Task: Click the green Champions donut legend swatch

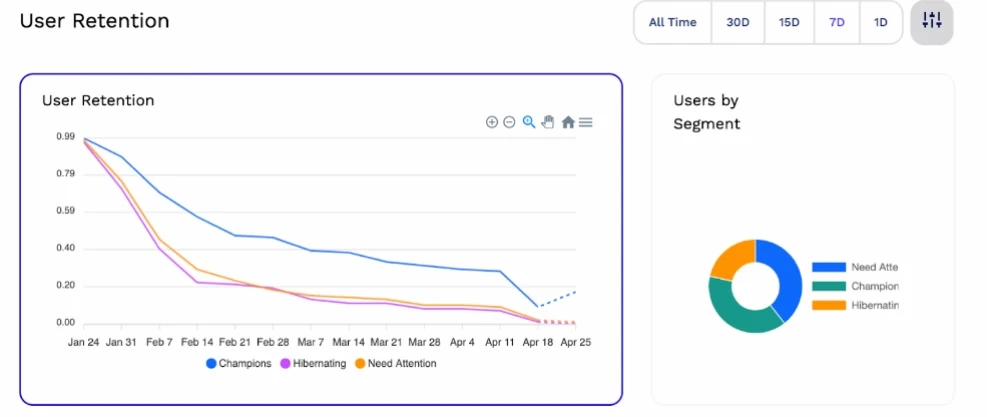Action: (x=828, y=286)
